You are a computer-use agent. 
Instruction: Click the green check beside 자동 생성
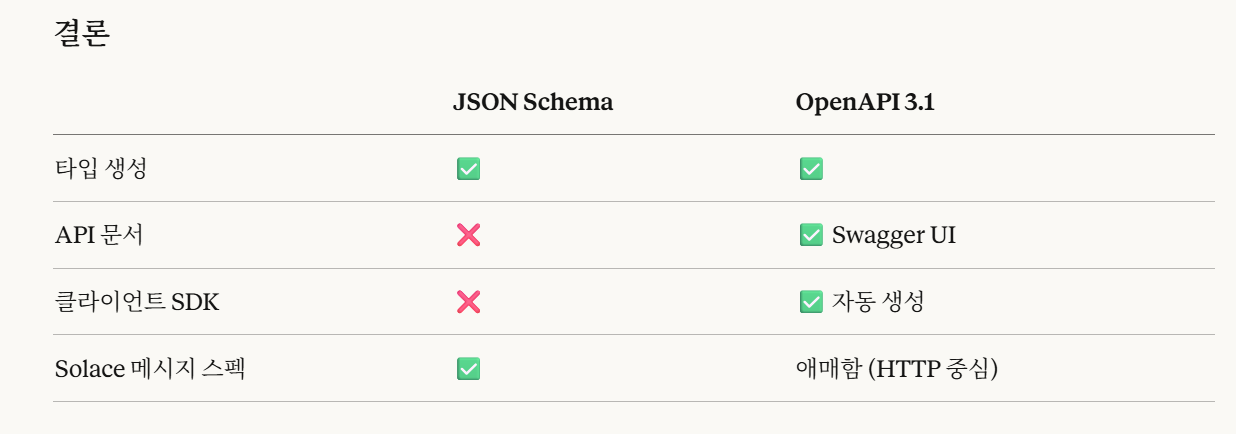(x=811, y=302)
